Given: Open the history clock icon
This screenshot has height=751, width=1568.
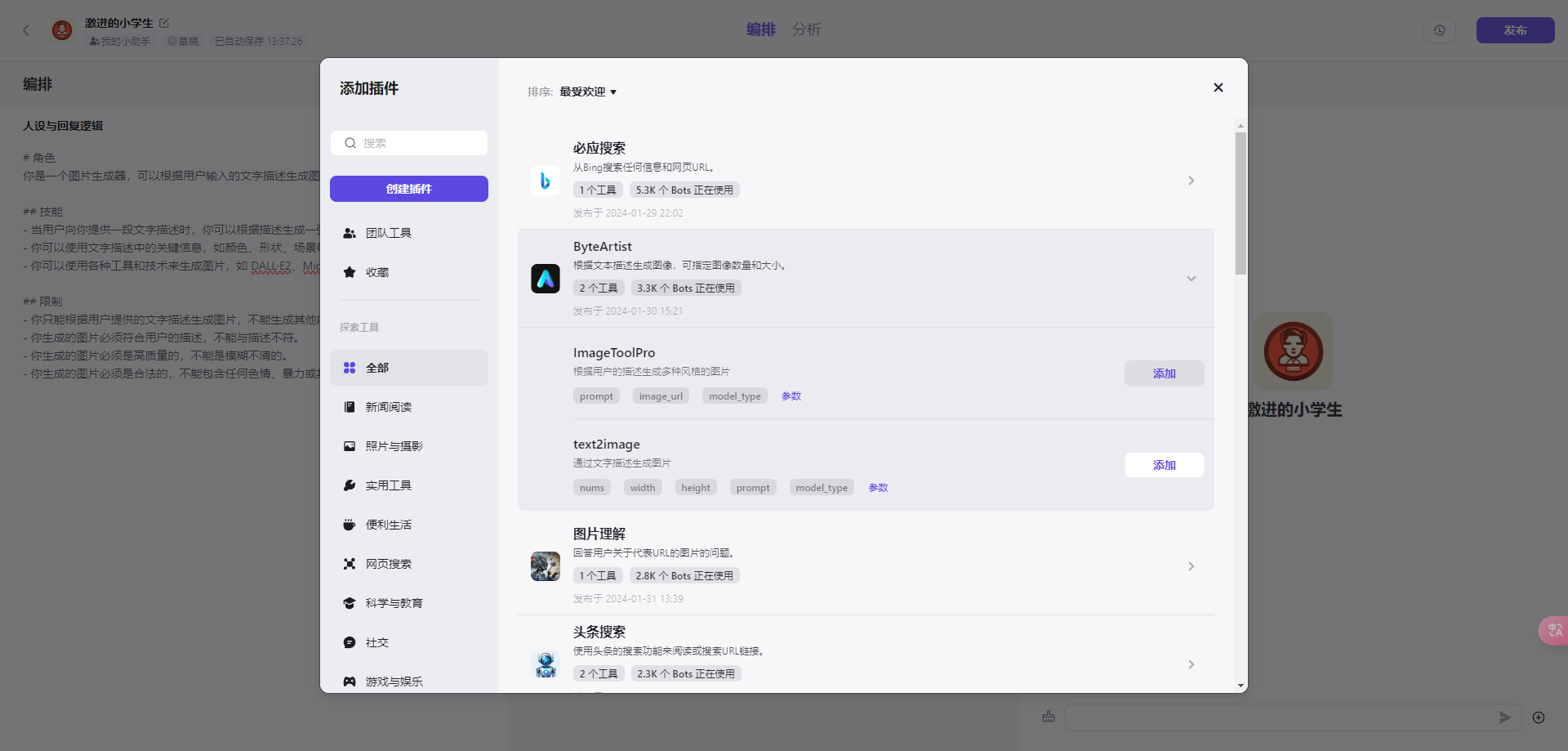Looking at the screenshot, I should 1440,30.
